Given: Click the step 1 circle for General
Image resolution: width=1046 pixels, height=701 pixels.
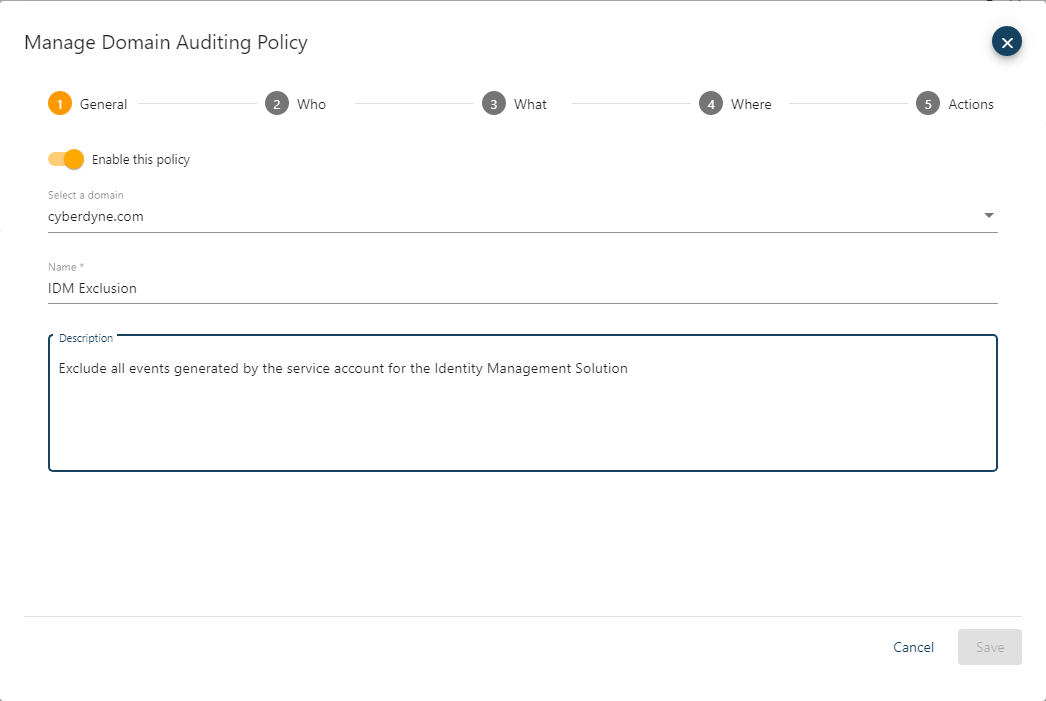Looking at the screenshot, I should [60, 104].
